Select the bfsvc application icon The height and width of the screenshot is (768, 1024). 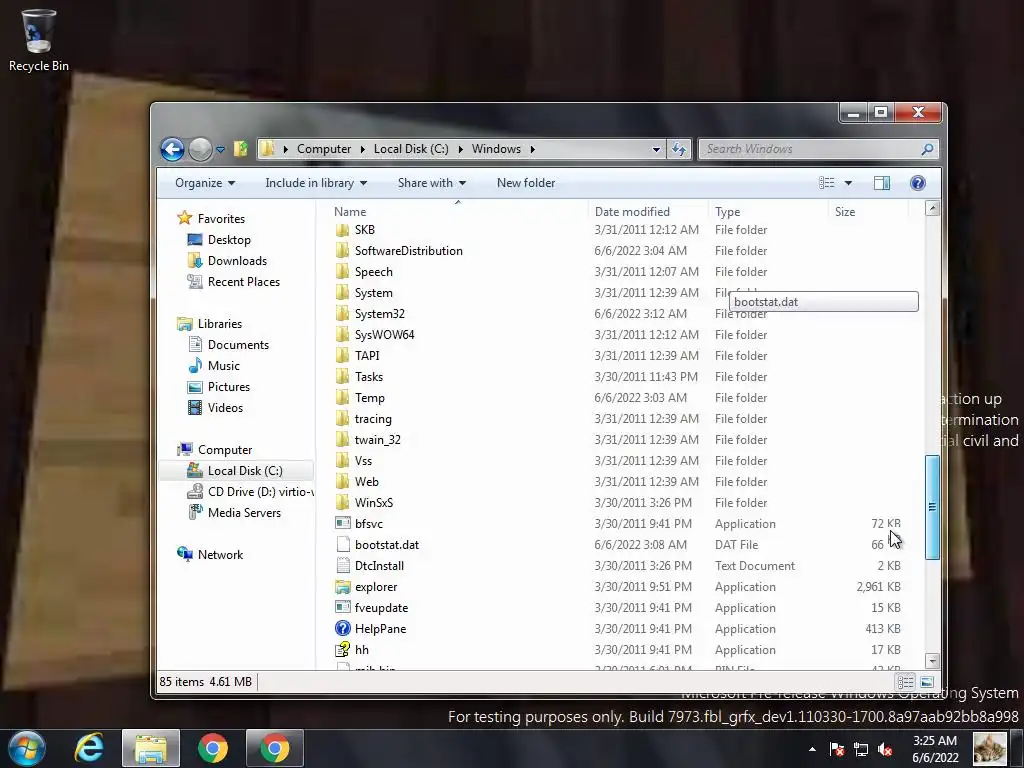pos(342,524)
